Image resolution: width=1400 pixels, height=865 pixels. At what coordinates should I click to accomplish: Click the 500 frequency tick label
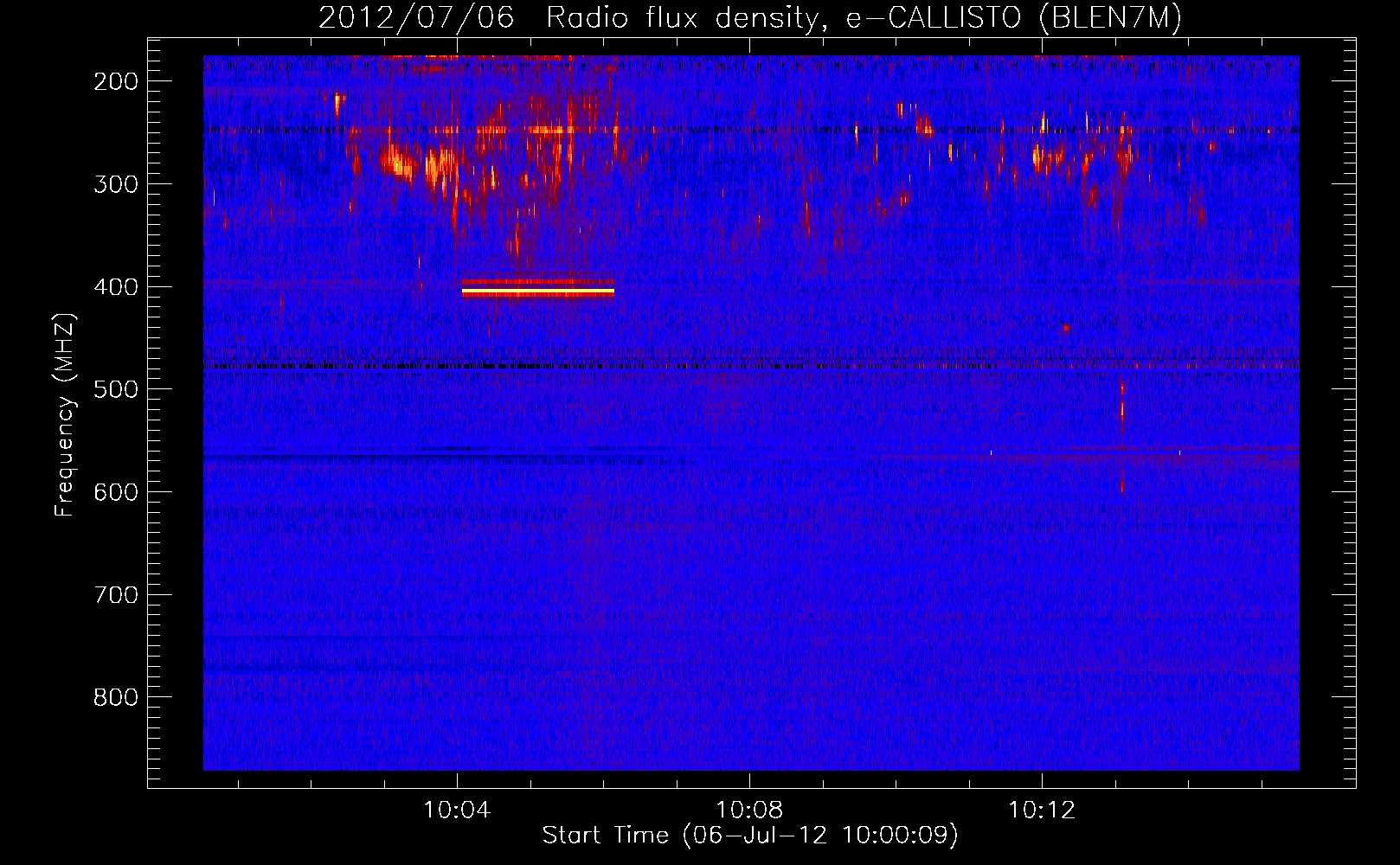point(116,389)
